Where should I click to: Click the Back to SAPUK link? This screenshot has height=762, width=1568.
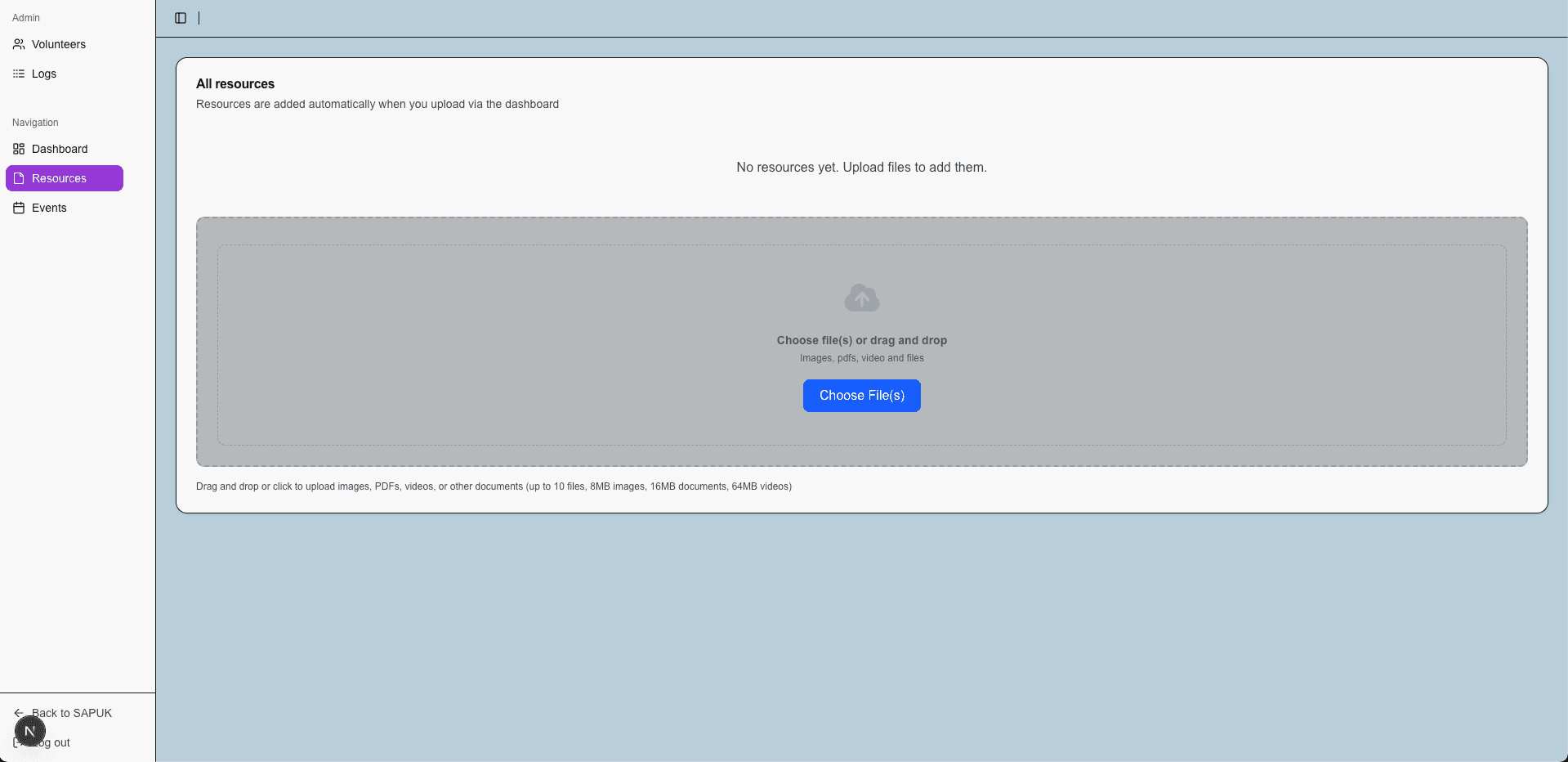(71, 713)
